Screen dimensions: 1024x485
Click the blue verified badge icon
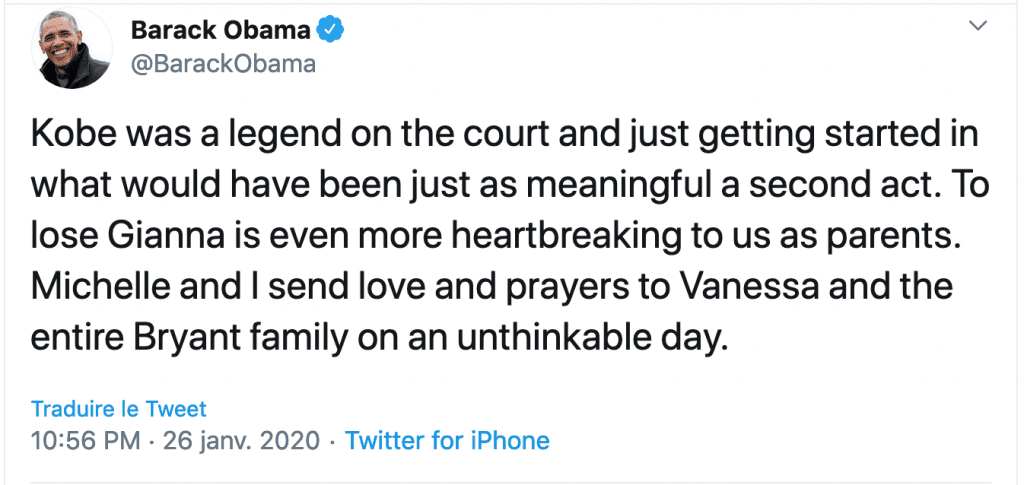(x=331, y=31)
